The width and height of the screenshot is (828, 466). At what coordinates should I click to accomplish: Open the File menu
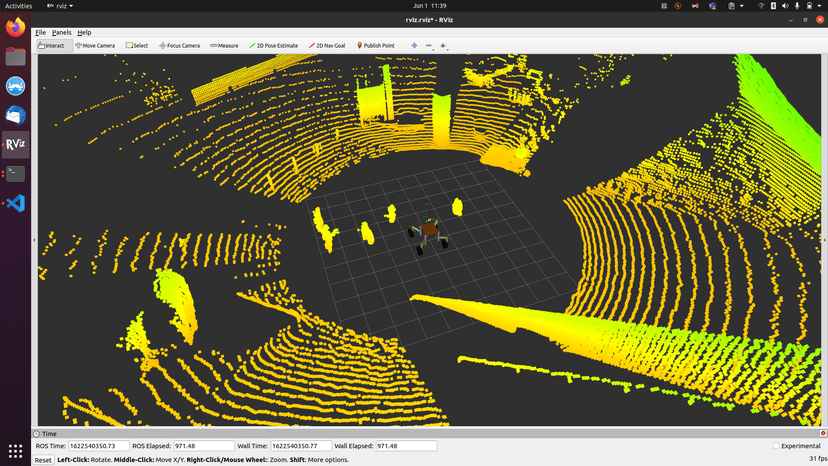click(x=41, y=33)
